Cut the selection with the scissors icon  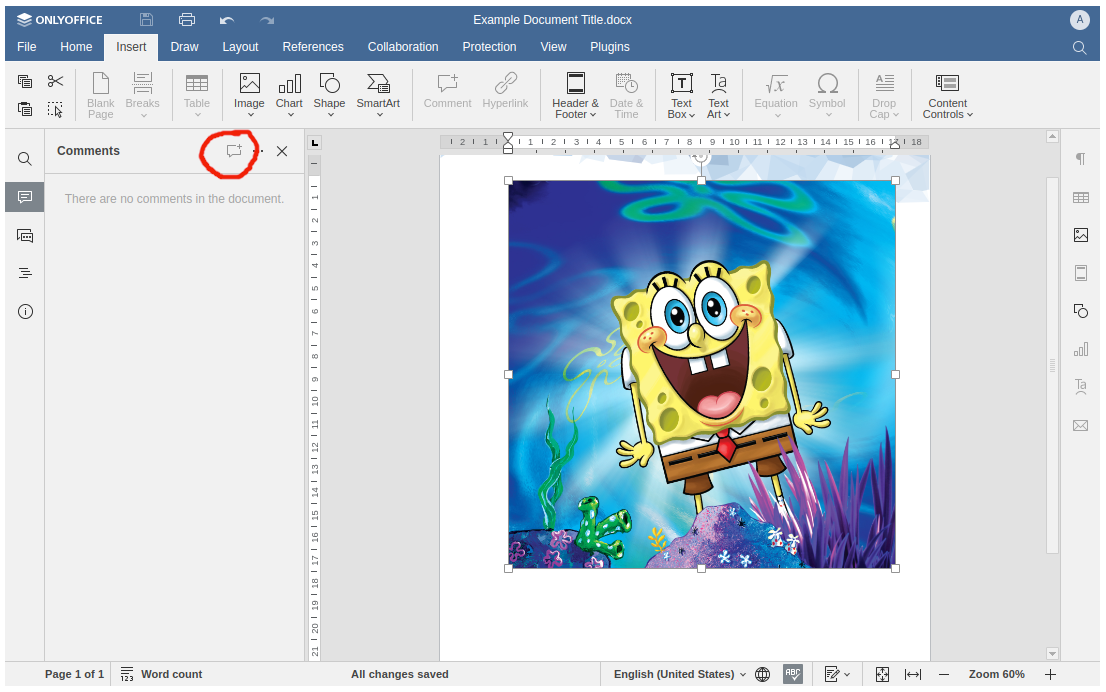(55, 82)
